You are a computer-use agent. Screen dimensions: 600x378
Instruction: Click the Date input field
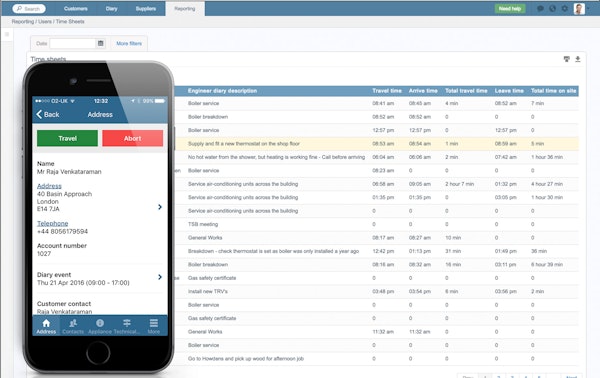pos(73,43)
